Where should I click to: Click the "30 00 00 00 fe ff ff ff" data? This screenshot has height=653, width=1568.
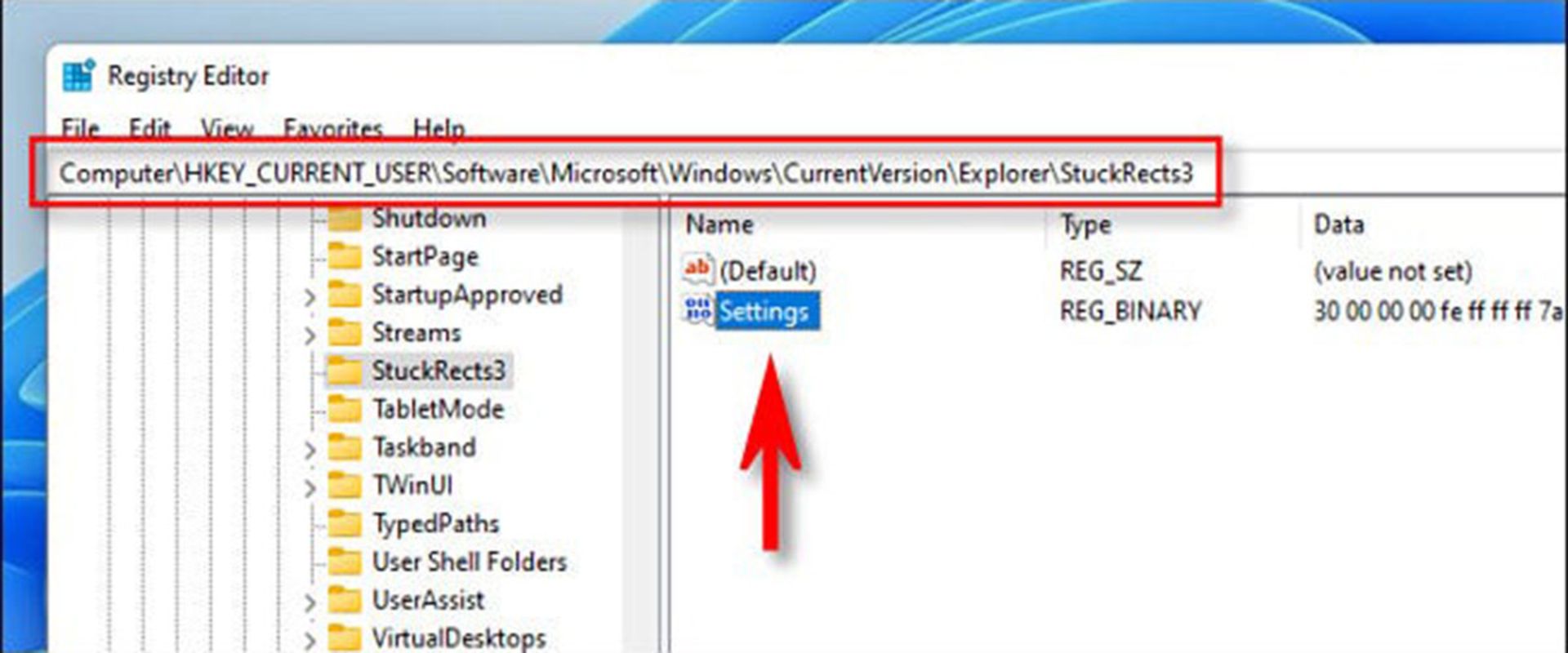(x=1423, y=311)
